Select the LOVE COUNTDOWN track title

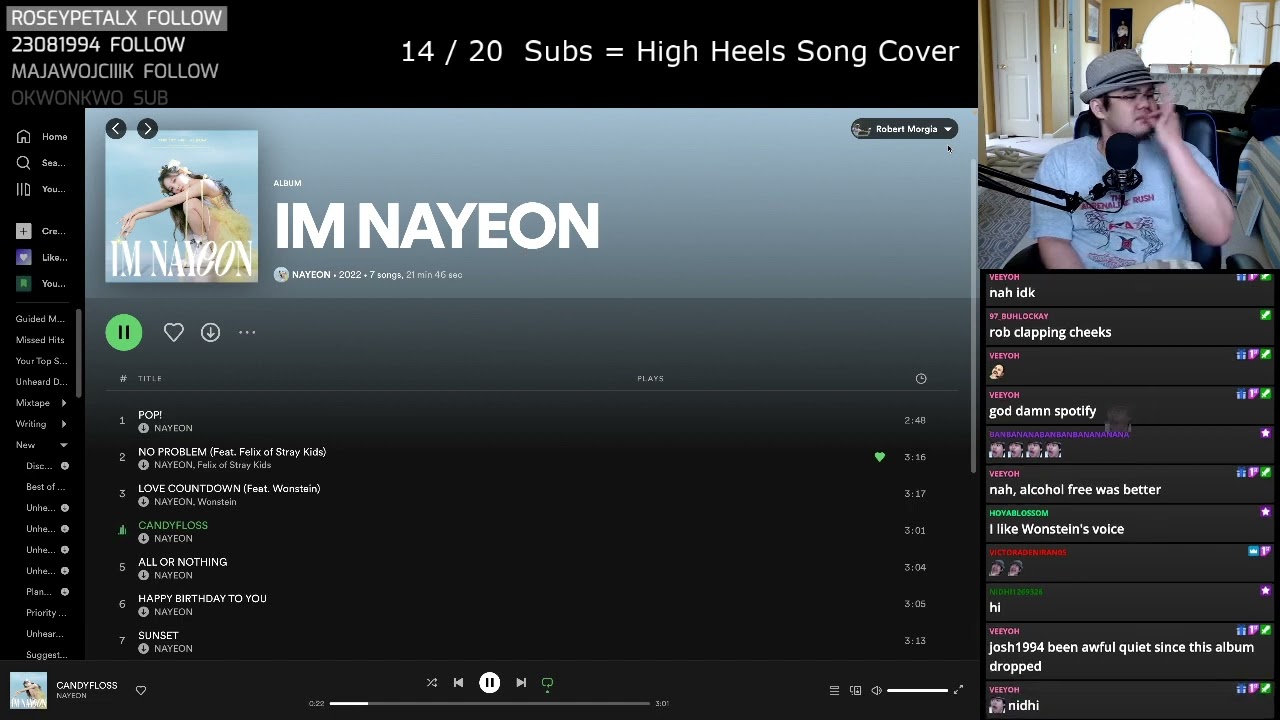(x=229, y=489)
